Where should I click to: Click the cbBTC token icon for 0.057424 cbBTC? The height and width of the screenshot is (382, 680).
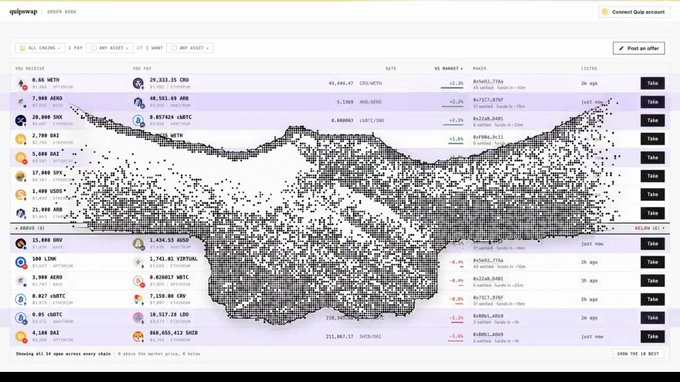[x=138, y=121]
